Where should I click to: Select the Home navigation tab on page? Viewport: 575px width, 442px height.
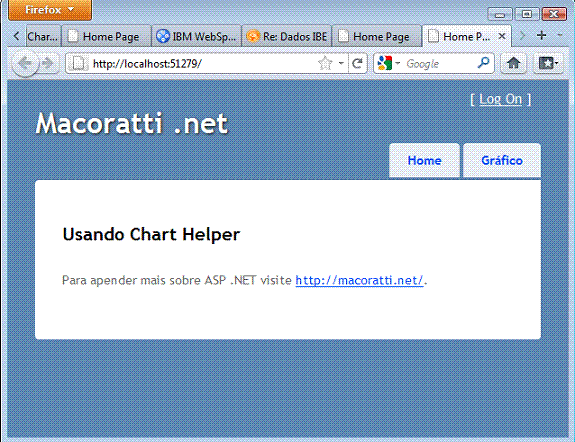click(424, 161)
